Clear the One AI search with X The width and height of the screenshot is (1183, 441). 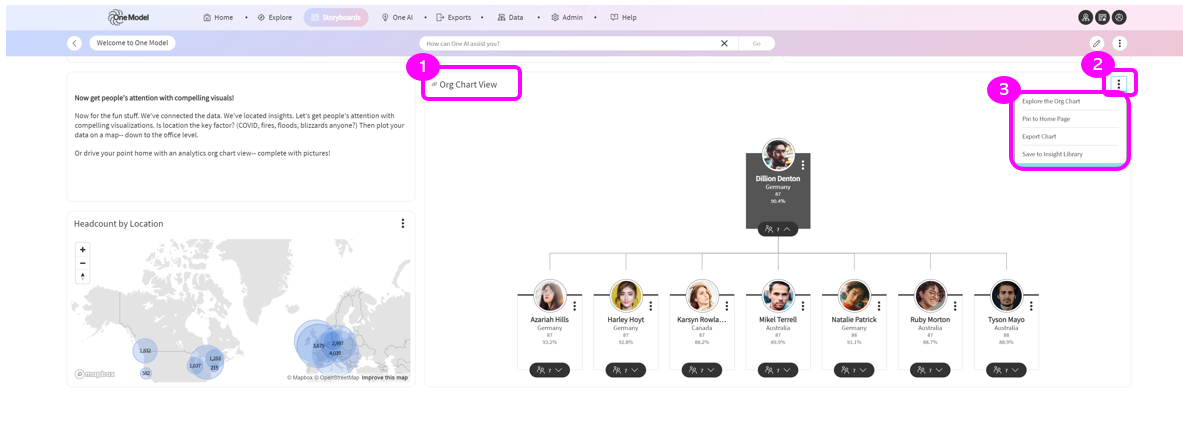(724, 44)
